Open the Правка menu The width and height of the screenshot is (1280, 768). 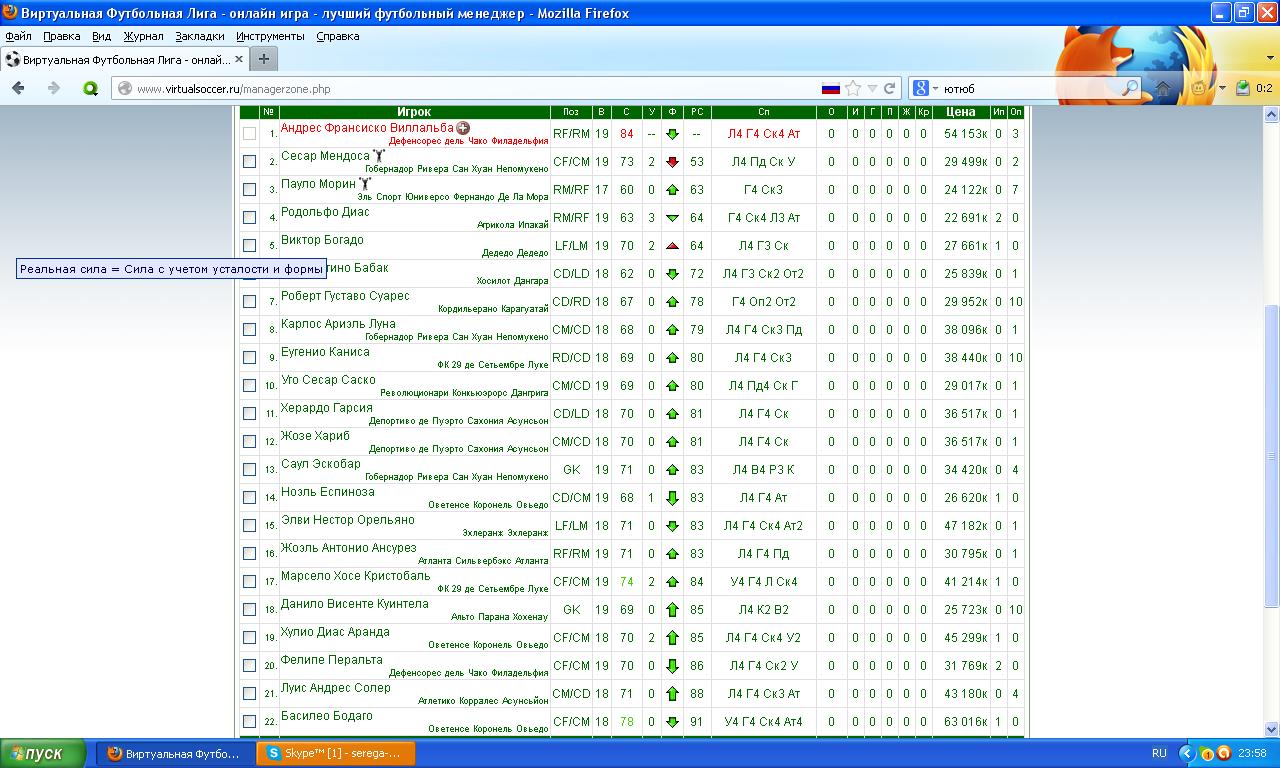point(62,36)
